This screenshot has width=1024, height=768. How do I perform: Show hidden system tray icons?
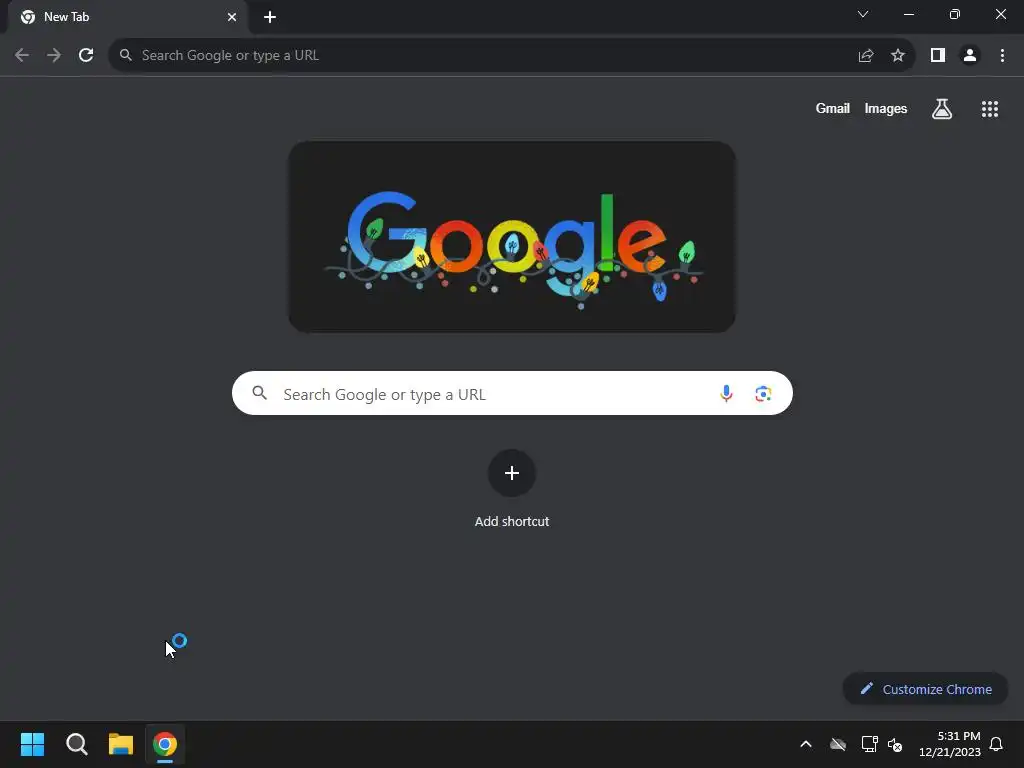[806, 744]
